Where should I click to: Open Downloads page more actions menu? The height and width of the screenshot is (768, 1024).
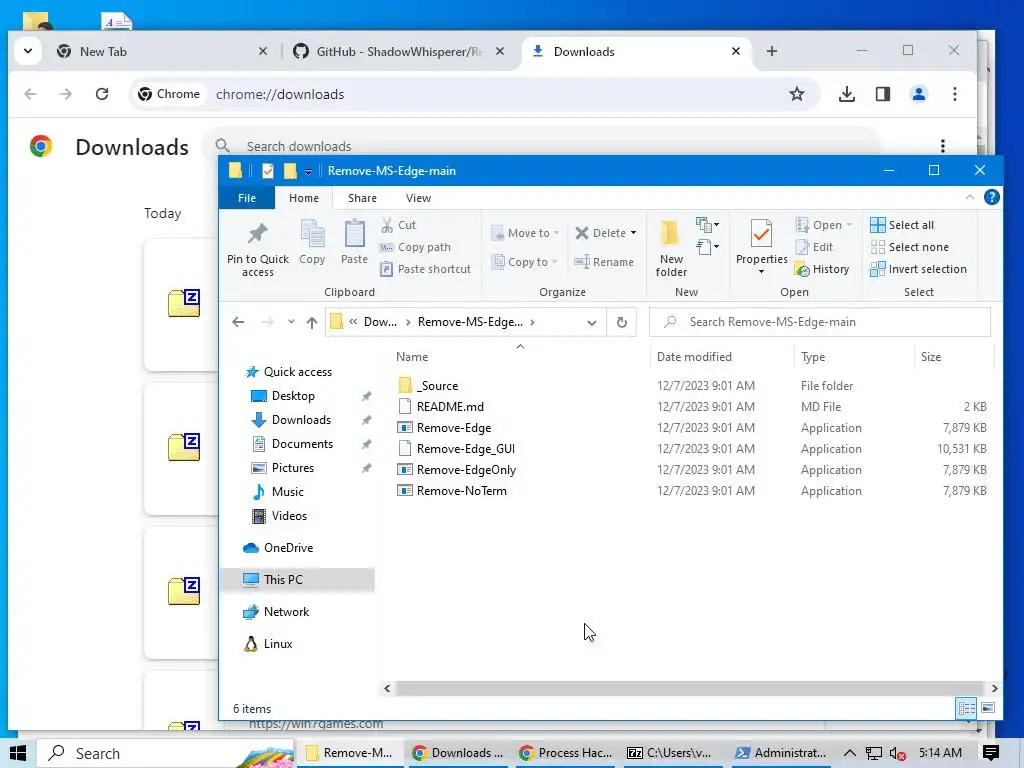pyautogui.click(x=942, y=146)
